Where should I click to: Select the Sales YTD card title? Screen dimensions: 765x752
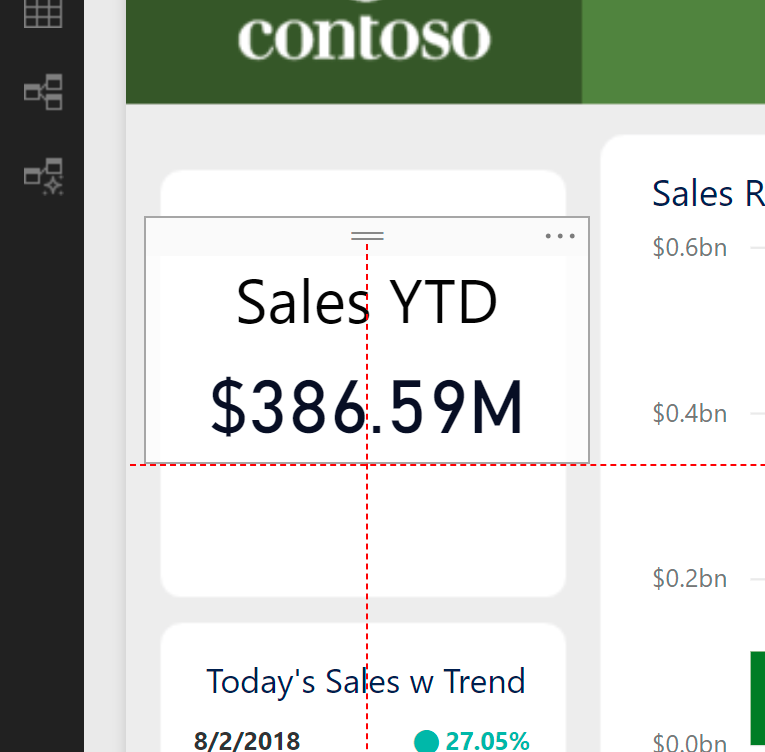pos(366,302)
